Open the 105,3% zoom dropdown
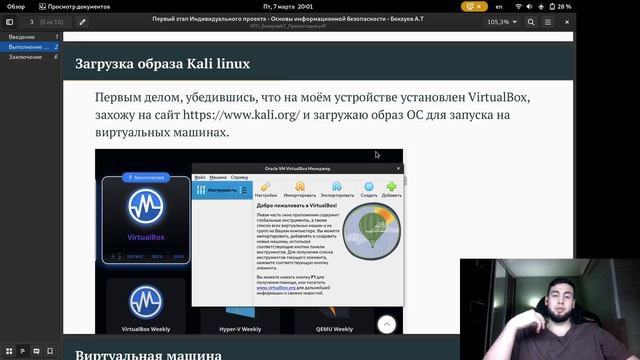The height and width of the screenshot is (360, 640). [x=502, y=22]
